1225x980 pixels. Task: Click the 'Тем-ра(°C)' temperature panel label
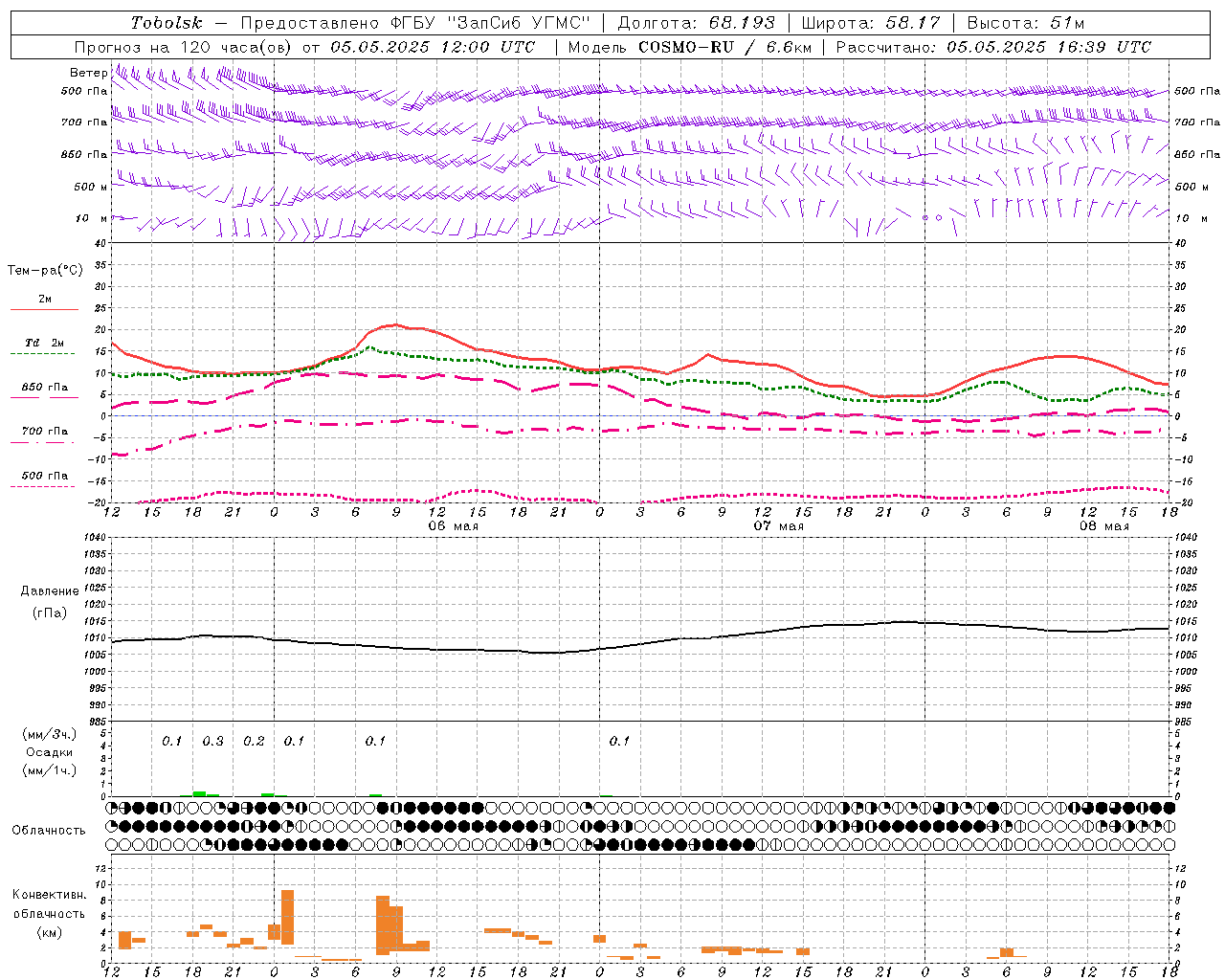(x=45, y=271)
